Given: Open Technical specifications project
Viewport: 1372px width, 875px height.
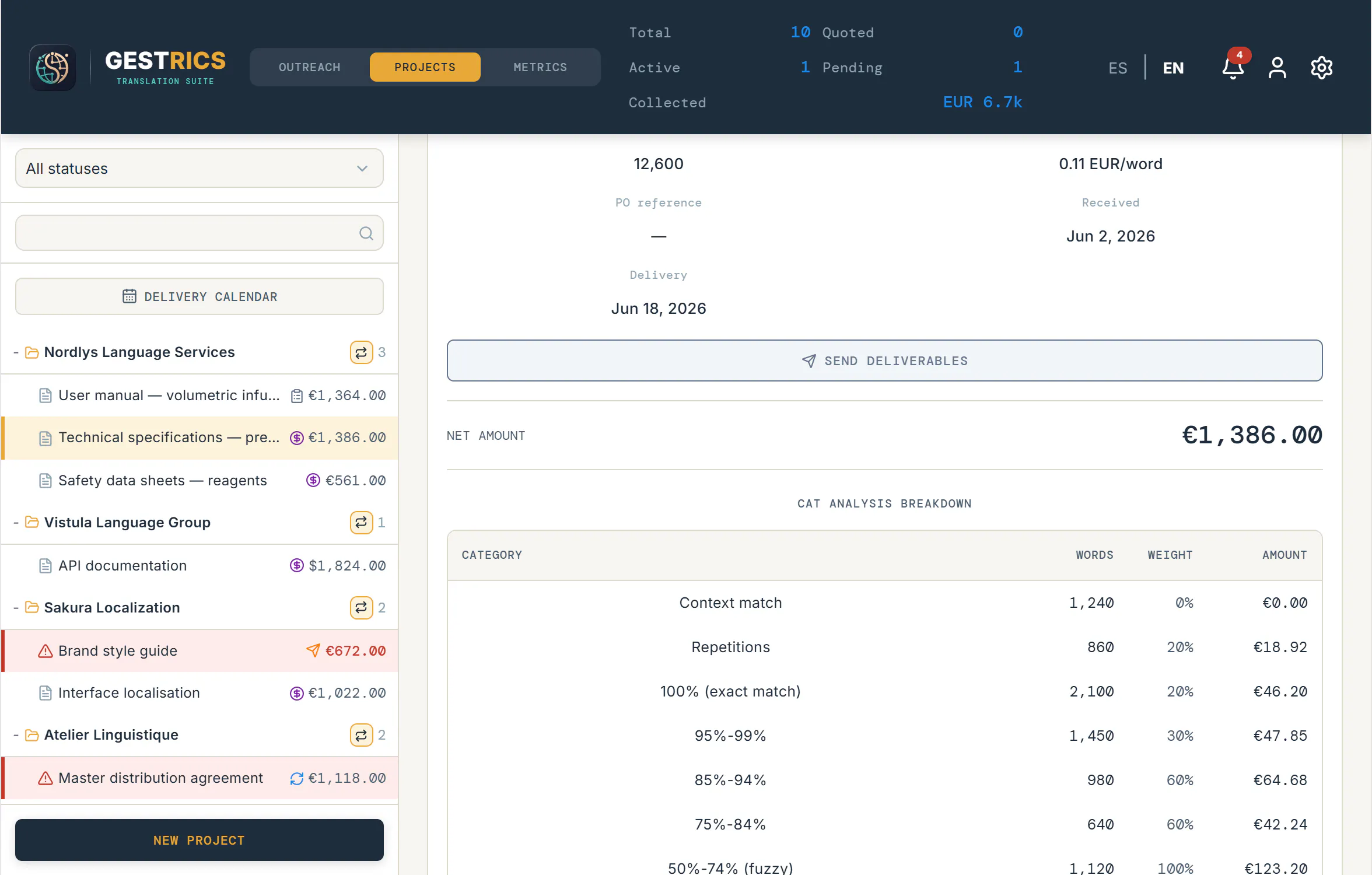Looking at the screenshot, I should click(x=200, y=438).
